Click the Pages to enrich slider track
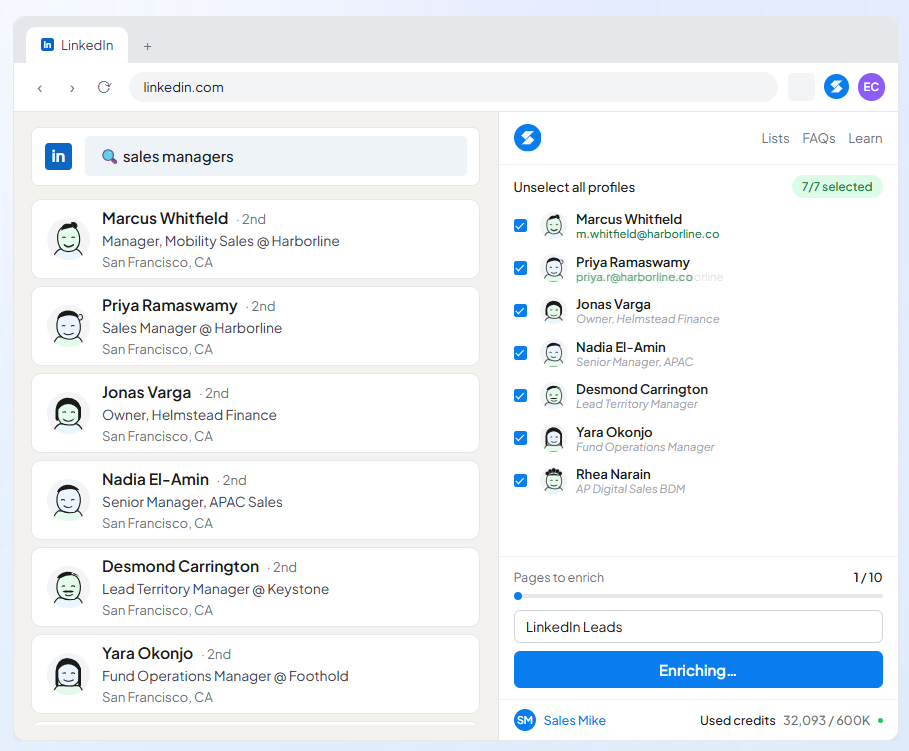The height and width of the screenshot is (751, 909). (698, 596)
